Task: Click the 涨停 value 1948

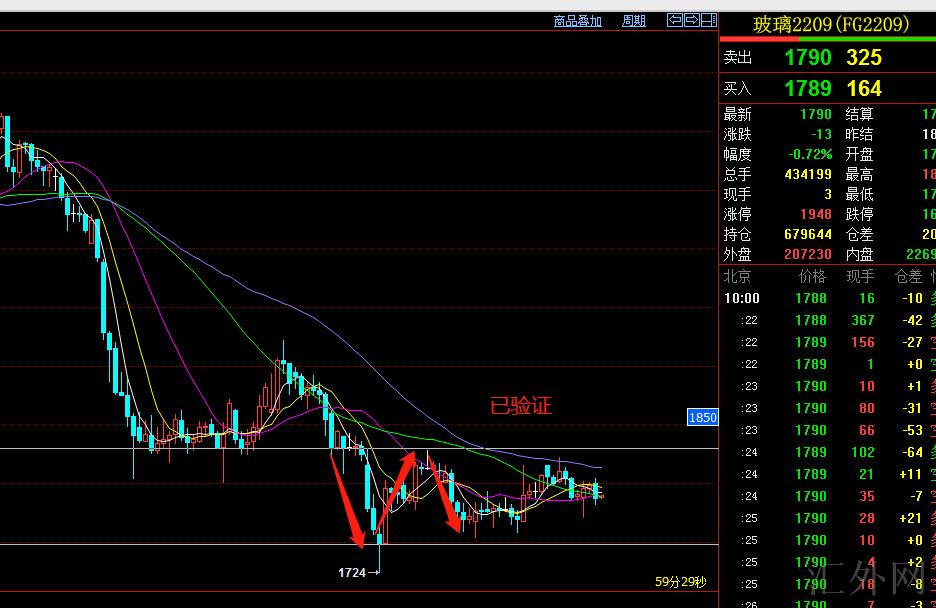Action: coord(815,214)
